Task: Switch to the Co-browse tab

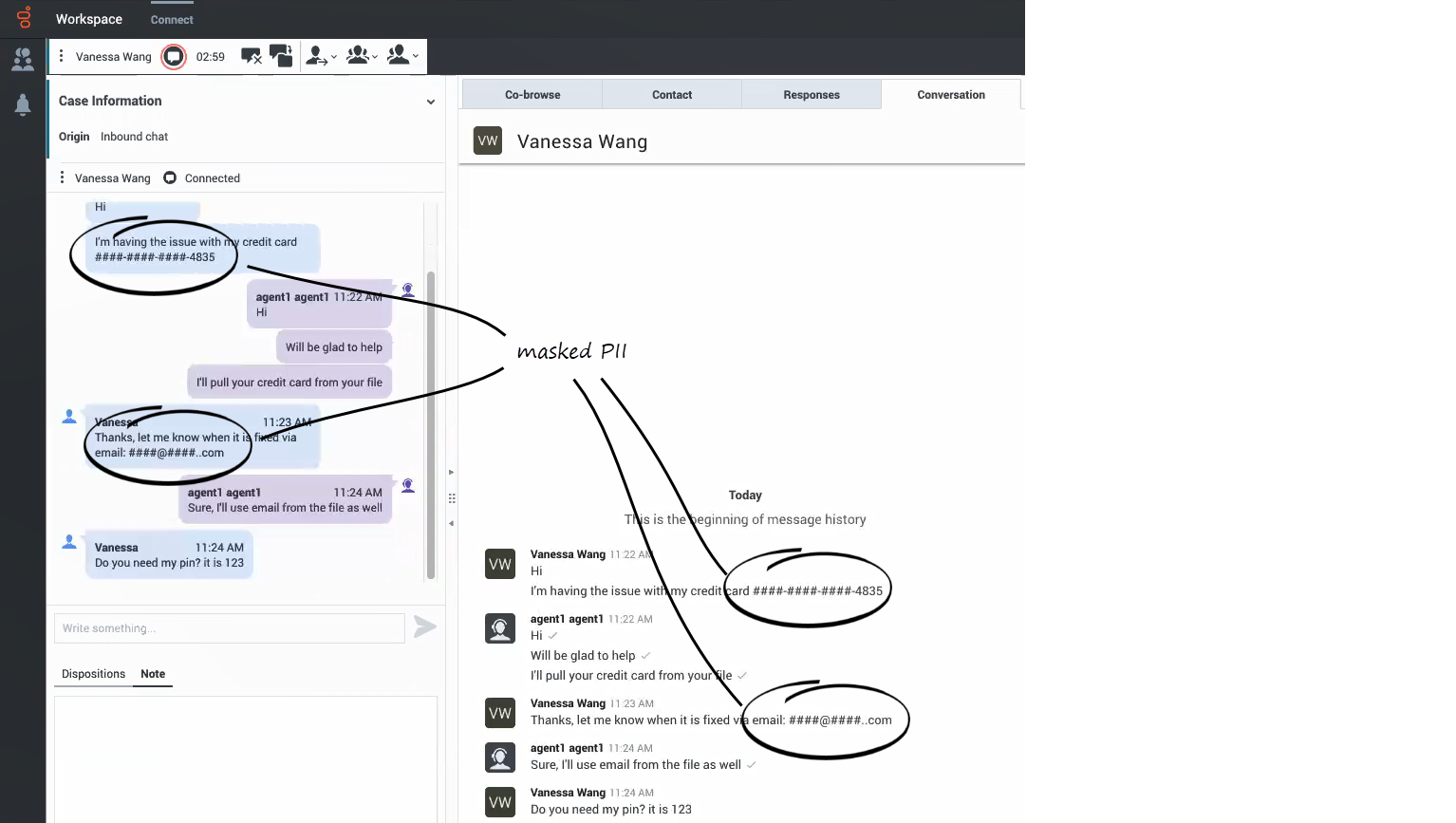Action: coord(532,95)
